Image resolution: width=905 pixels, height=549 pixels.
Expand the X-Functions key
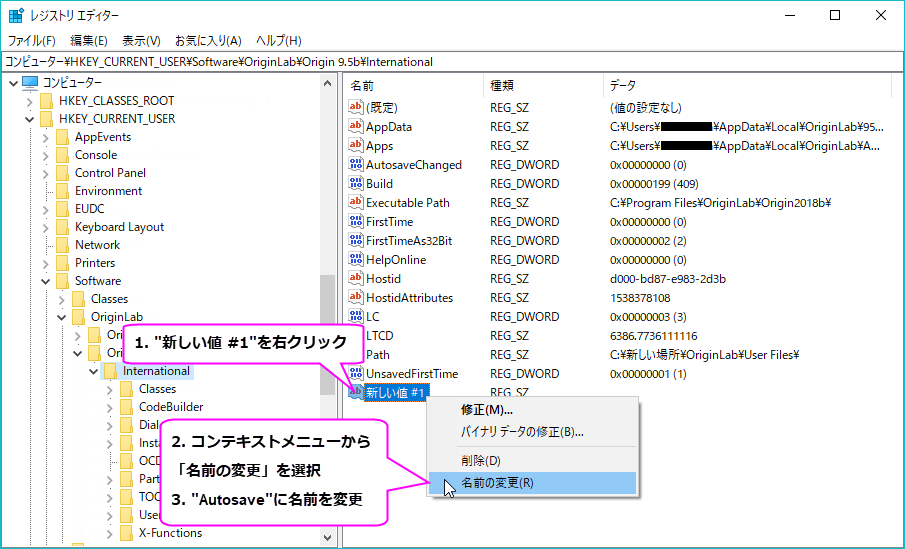(110, 533)
